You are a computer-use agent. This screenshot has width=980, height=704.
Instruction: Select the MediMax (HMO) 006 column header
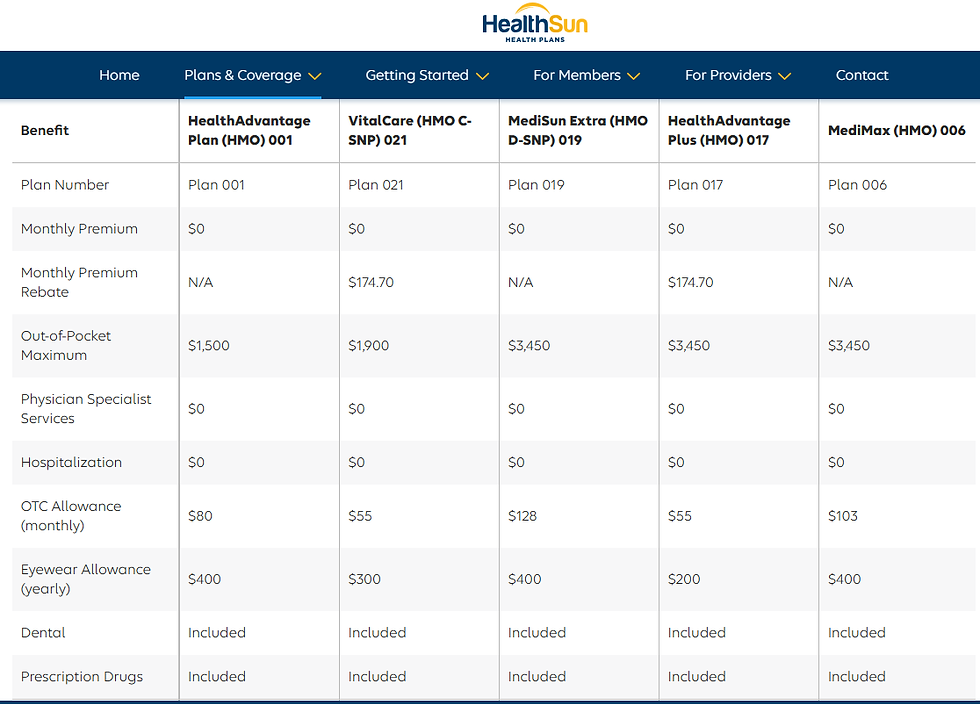click(896, 130)
